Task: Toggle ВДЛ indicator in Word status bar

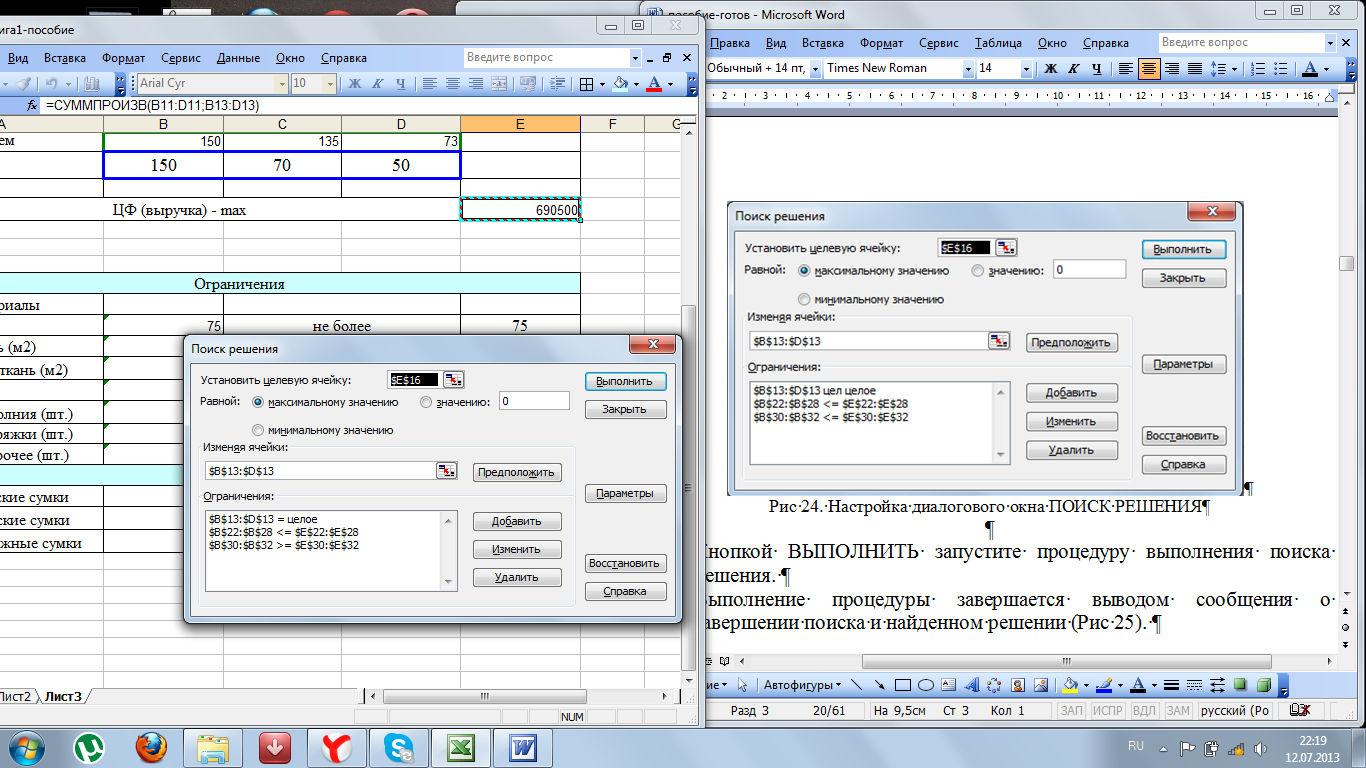Action: click(1144, 711)
